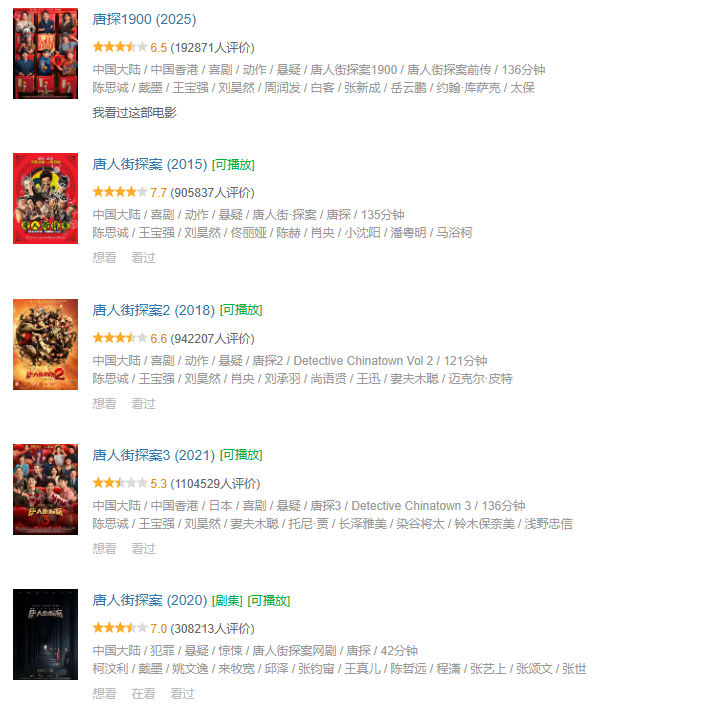Mark 唐人街探案 (2015) as 看过

point(143,258)
